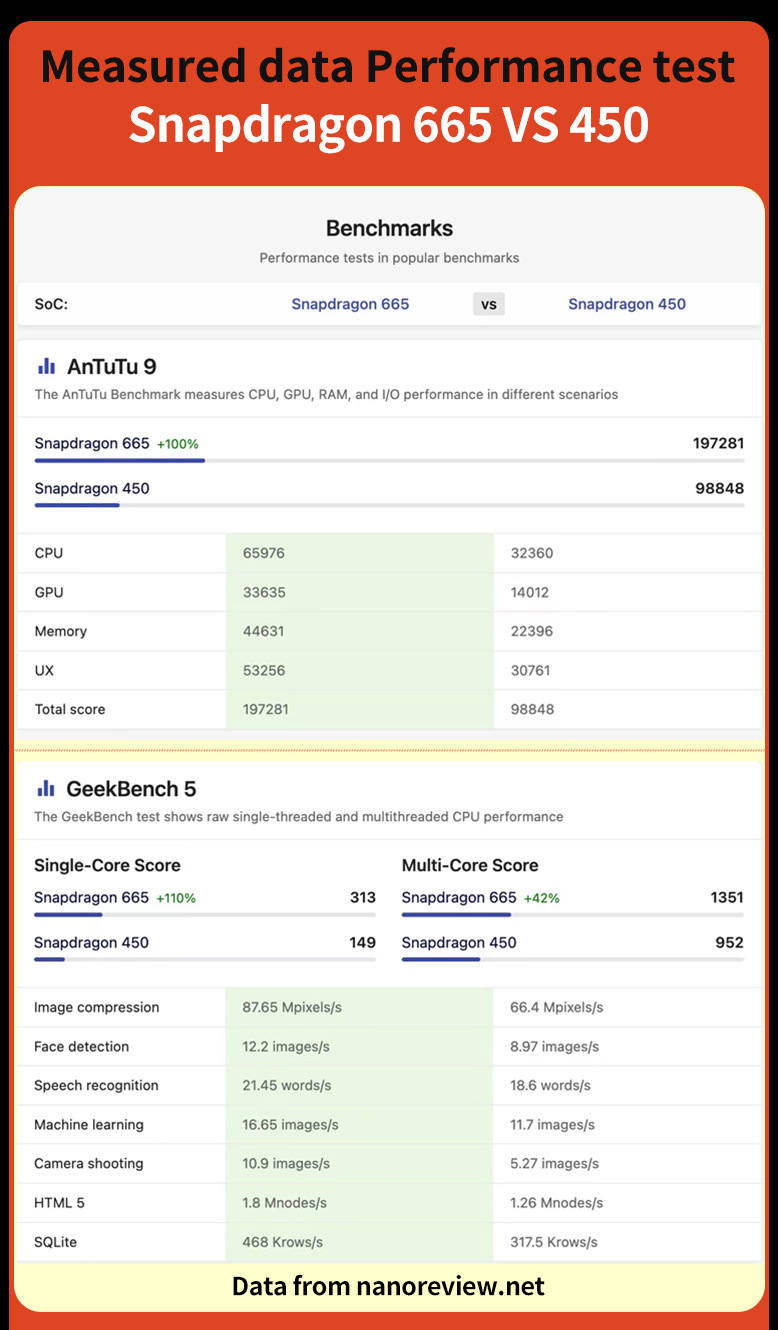Screen dimensions: 778x1330
Task: Click the value 66.4 Mpixels/s
Action: click(x=557, y=1007)
